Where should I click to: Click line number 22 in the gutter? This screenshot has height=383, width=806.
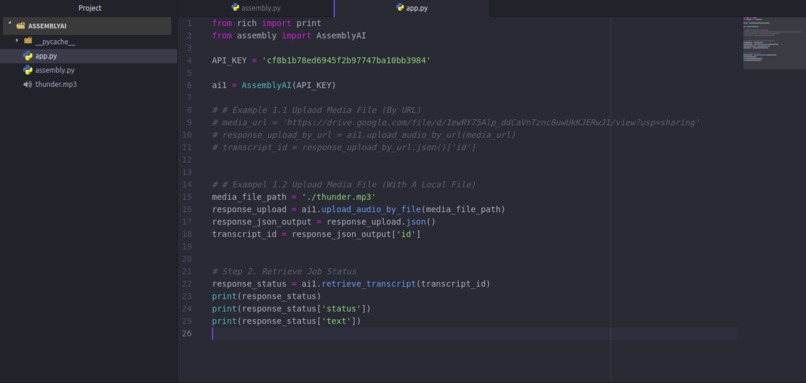187,284
